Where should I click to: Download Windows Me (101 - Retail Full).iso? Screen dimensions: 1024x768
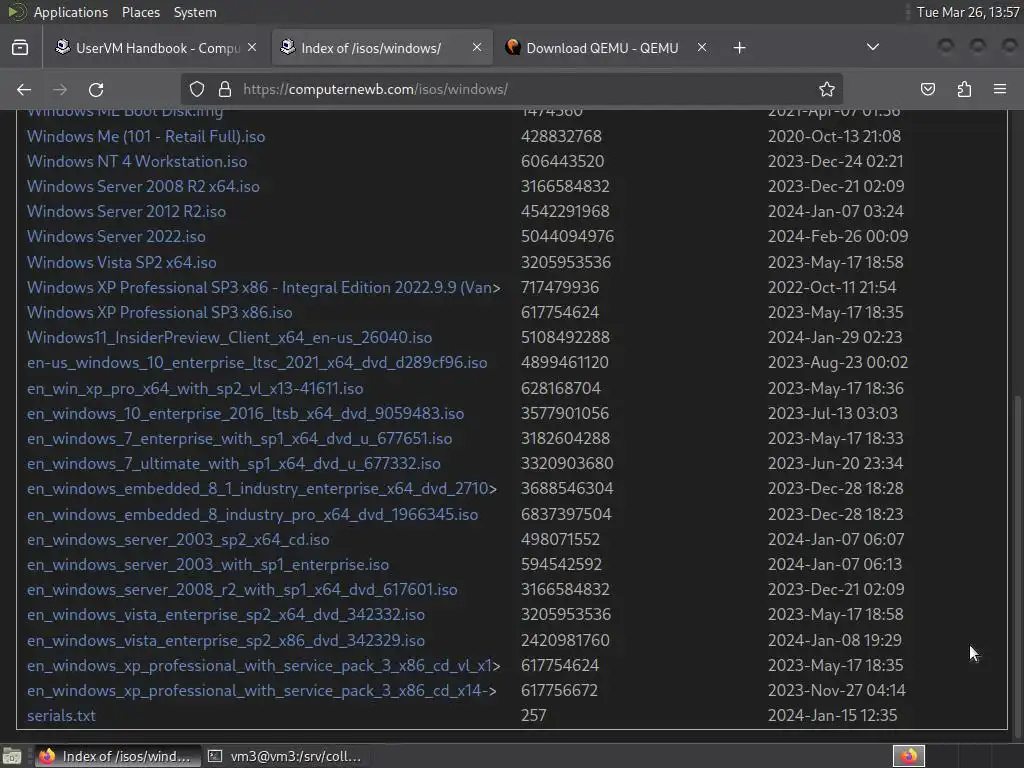click(x=146, y=136)
